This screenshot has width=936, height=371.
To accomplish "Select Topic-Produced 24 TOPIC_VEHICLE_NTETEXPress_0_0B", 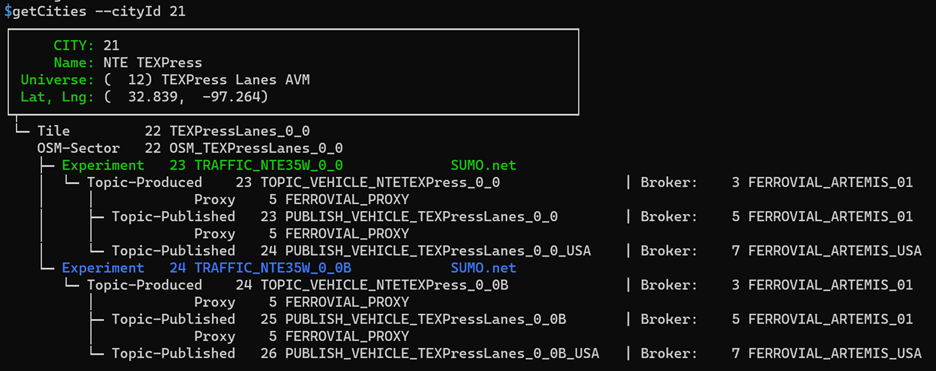I will (x=297, y=286).
